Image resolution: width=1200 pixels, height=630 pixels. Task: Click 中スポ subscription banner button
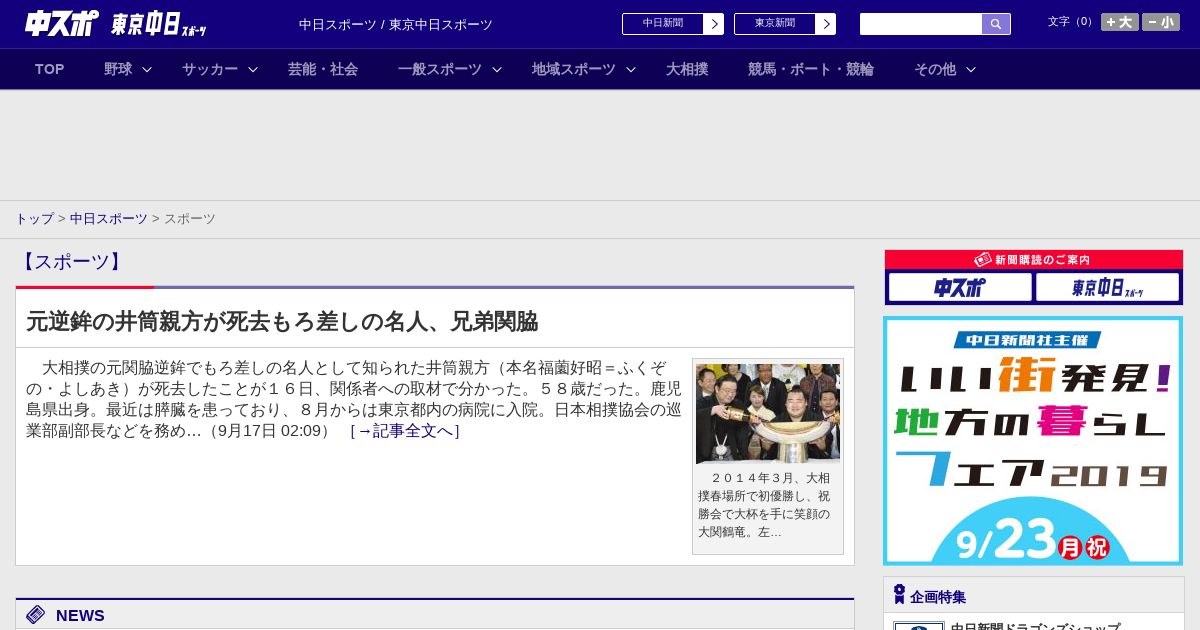(x=960, y=287)
